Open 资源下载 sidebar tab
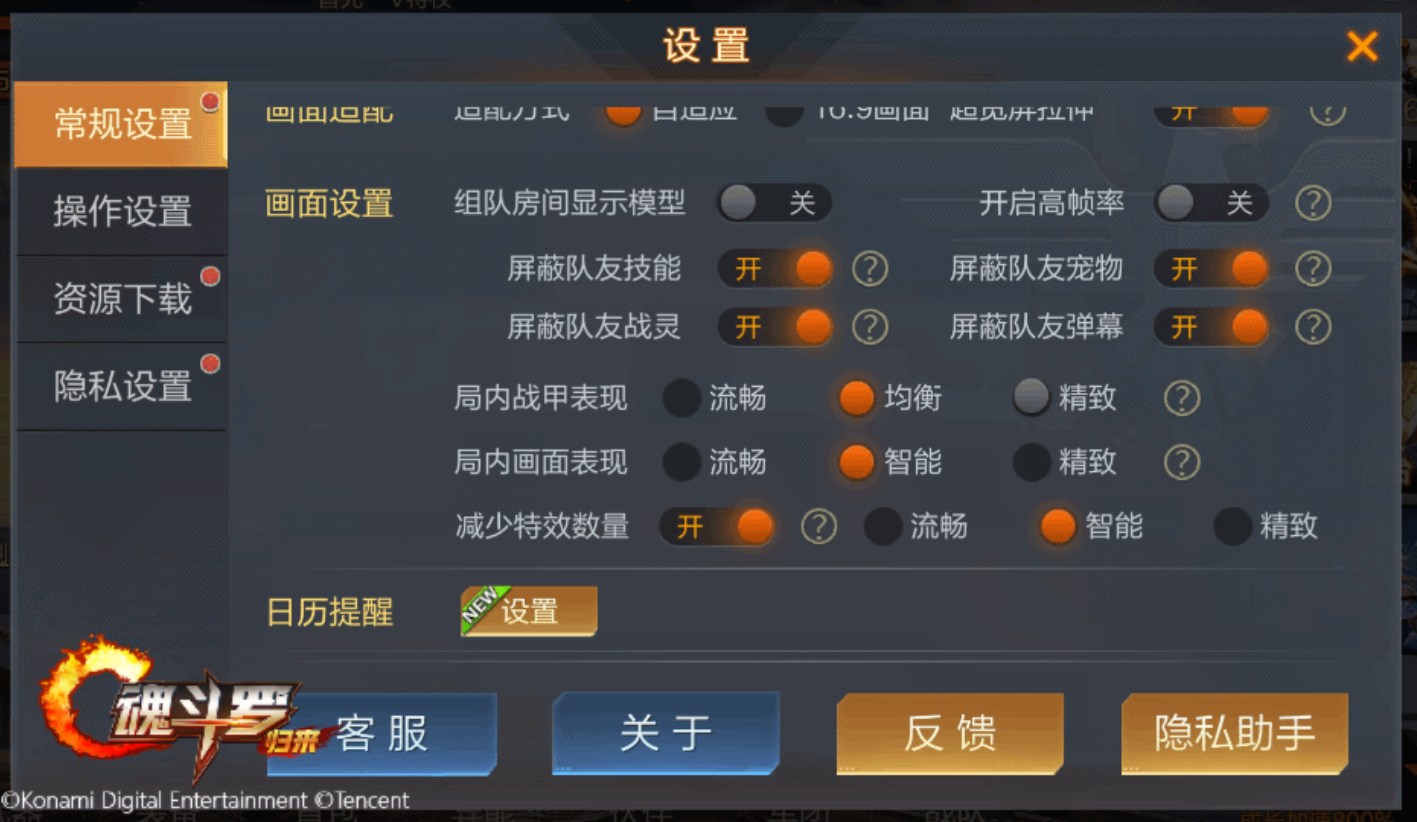Image resolution: width=1417 pixels, height=822 pixels. pyautogui.click(x=122, y=299)
